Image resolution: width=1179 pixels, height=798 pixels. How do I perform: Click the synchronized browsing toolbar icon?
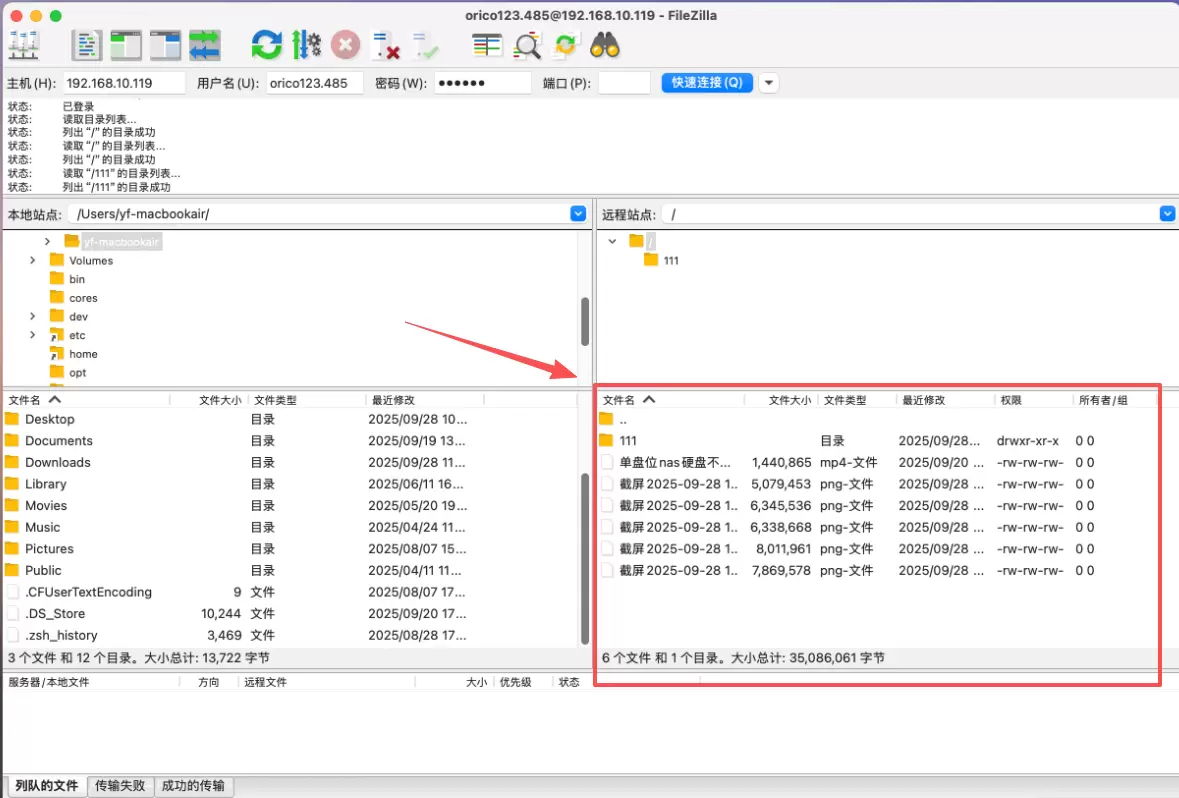[x=566, y=45]
